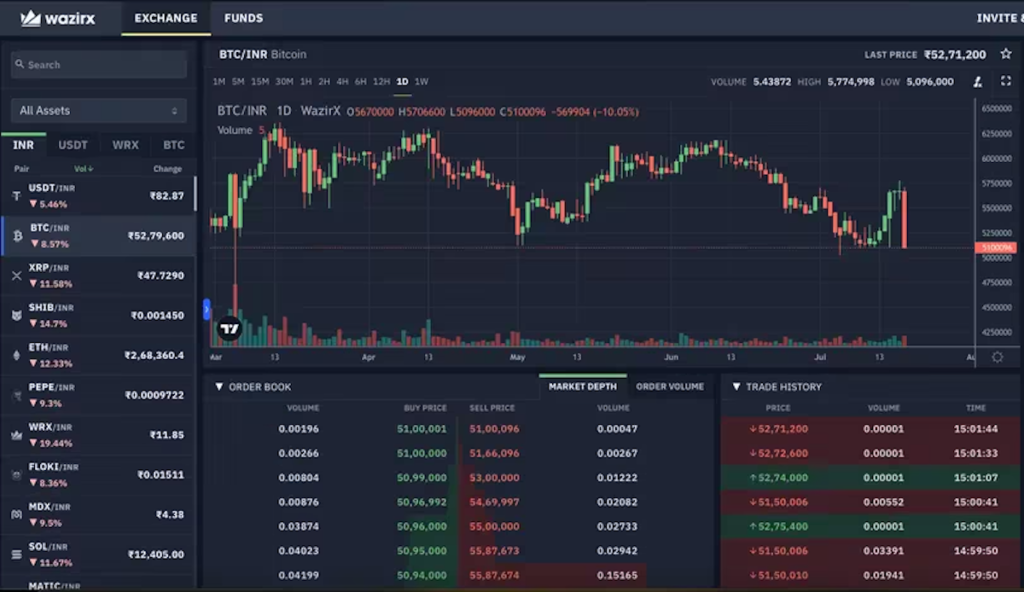The height and width of the screenshot is (592, 1024).
Task: Click the FLOKI coin icon
Action: (x=16, y=475)
